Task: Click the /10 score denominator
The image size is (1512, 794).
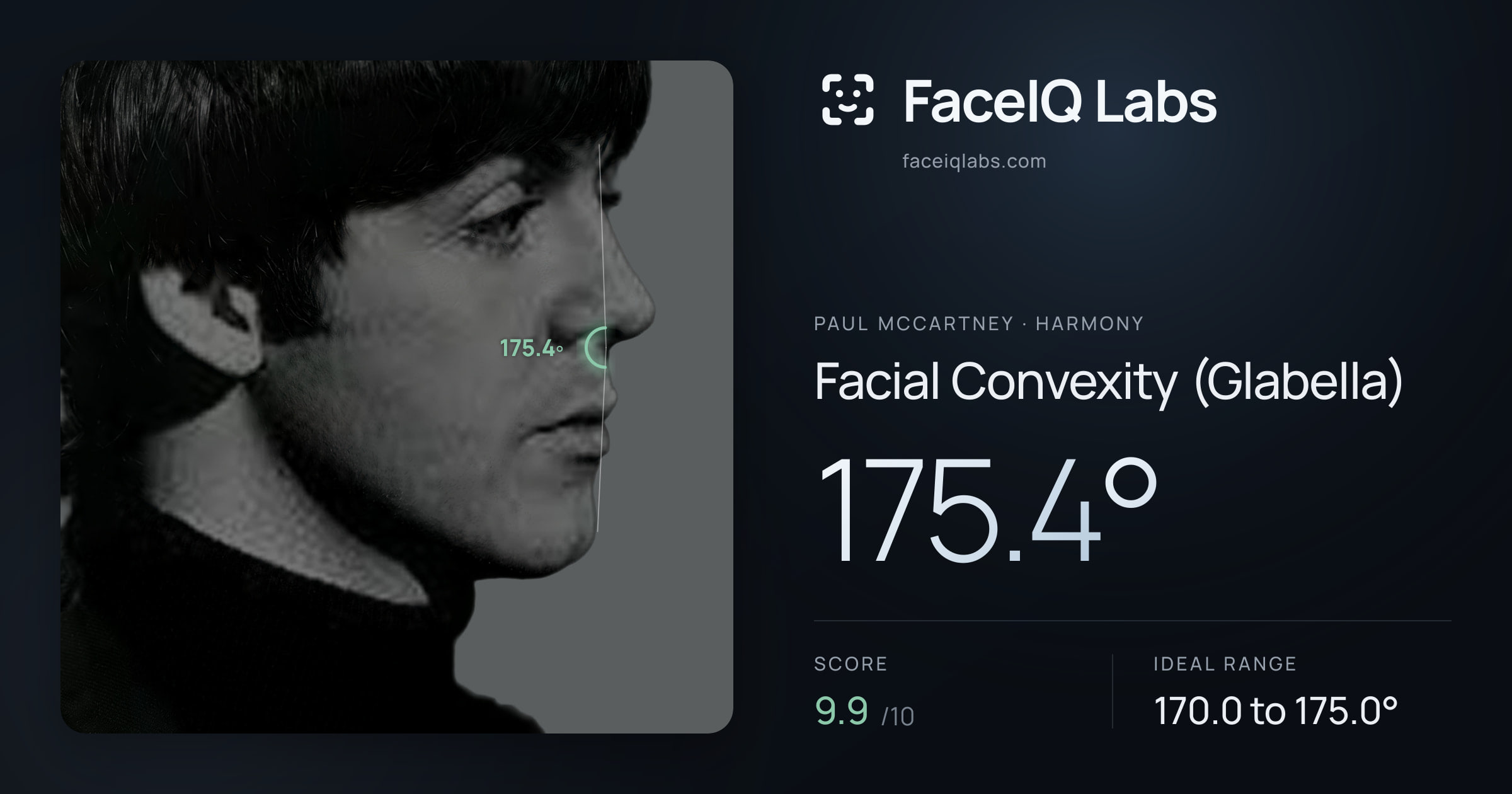Action: 898,716
